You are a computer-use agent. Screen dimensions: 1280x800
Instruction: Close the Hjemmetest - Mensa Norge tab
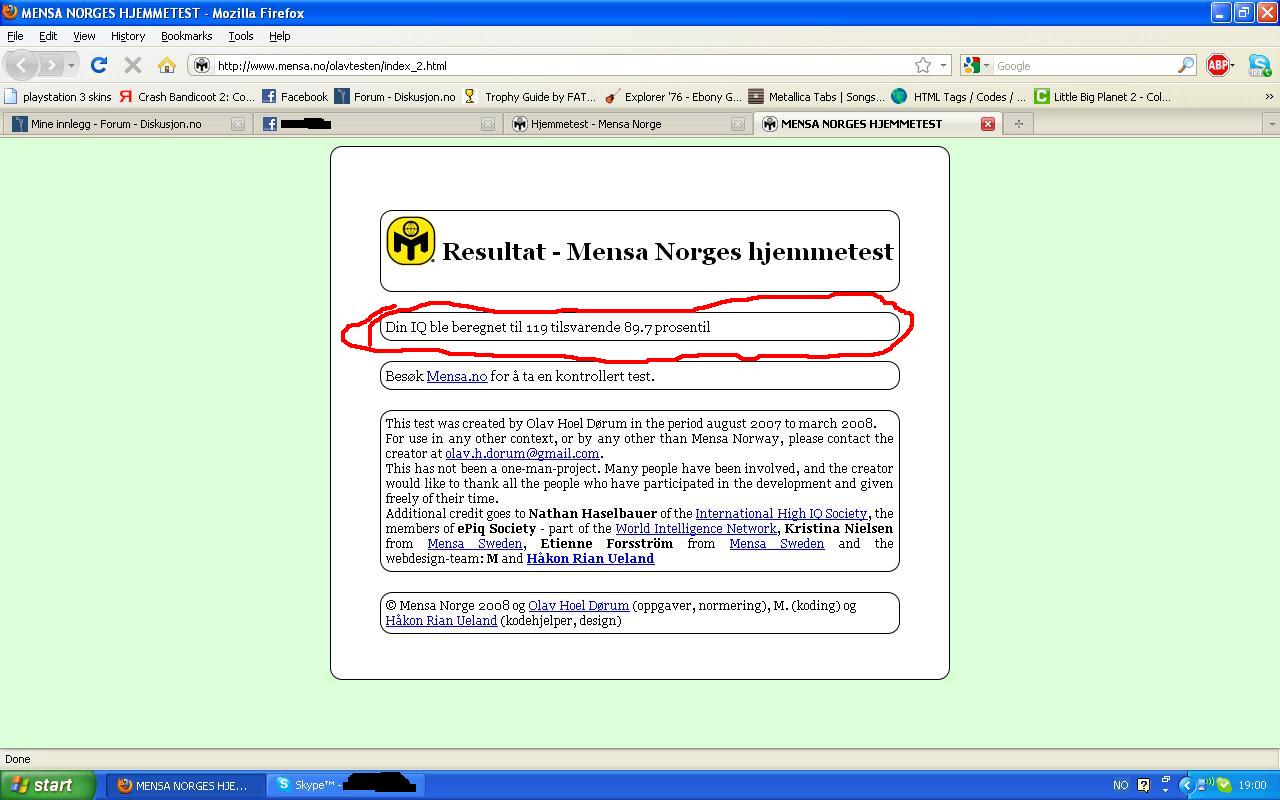tap(737, 124)
